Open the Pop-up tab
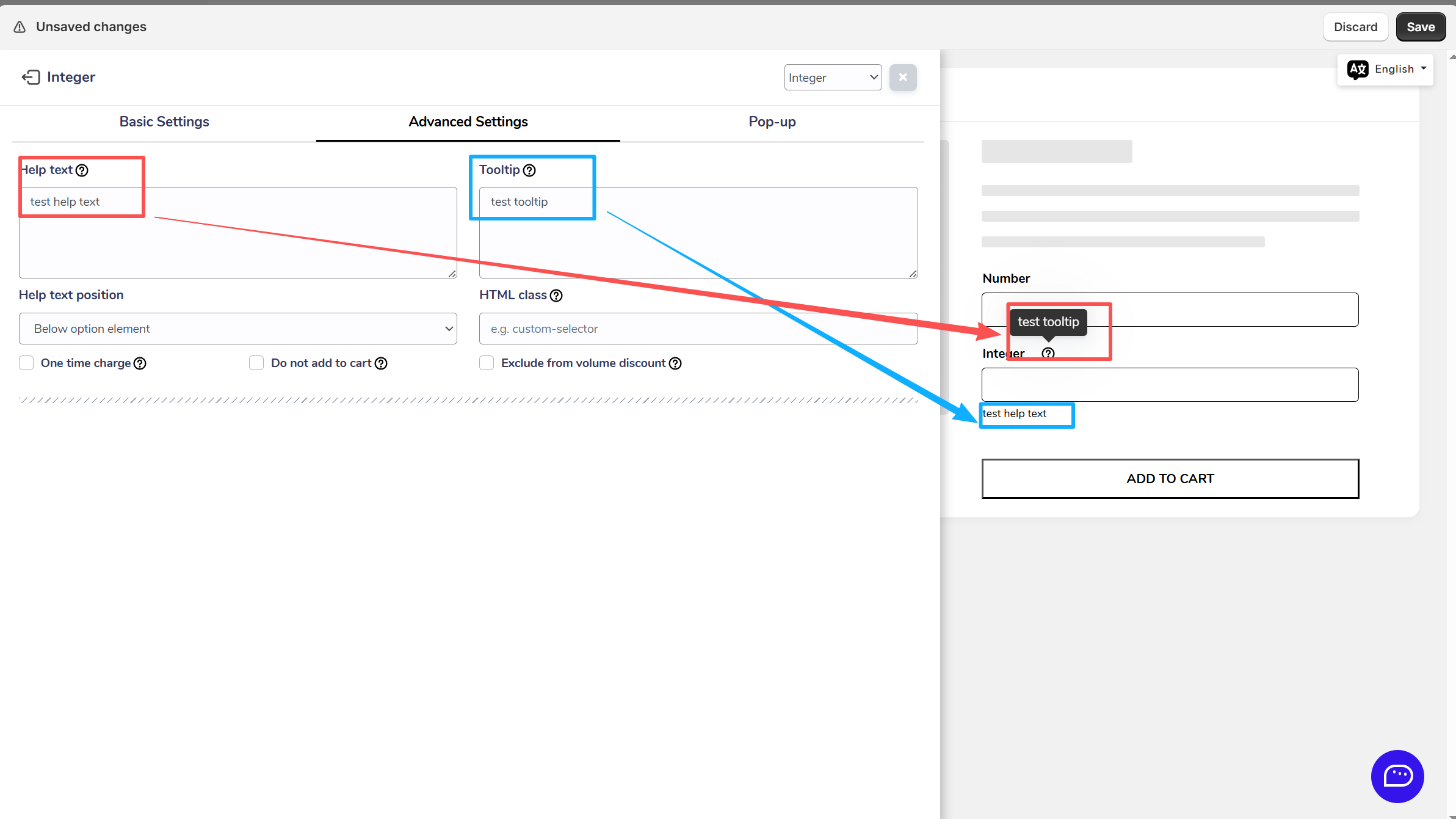 772,122
